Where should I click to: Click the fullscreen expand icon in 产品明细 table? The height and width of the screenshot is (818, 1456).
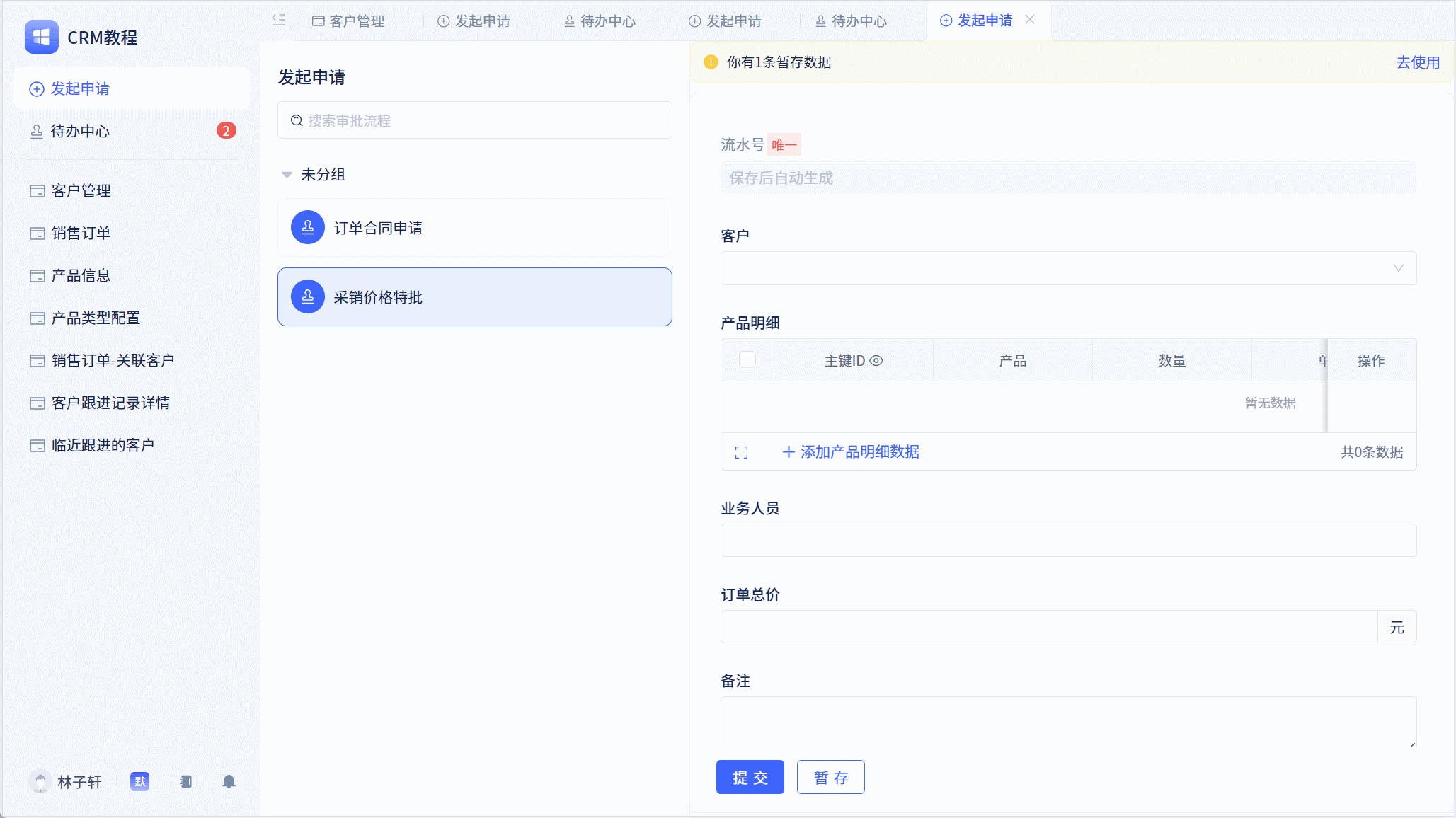740,452
